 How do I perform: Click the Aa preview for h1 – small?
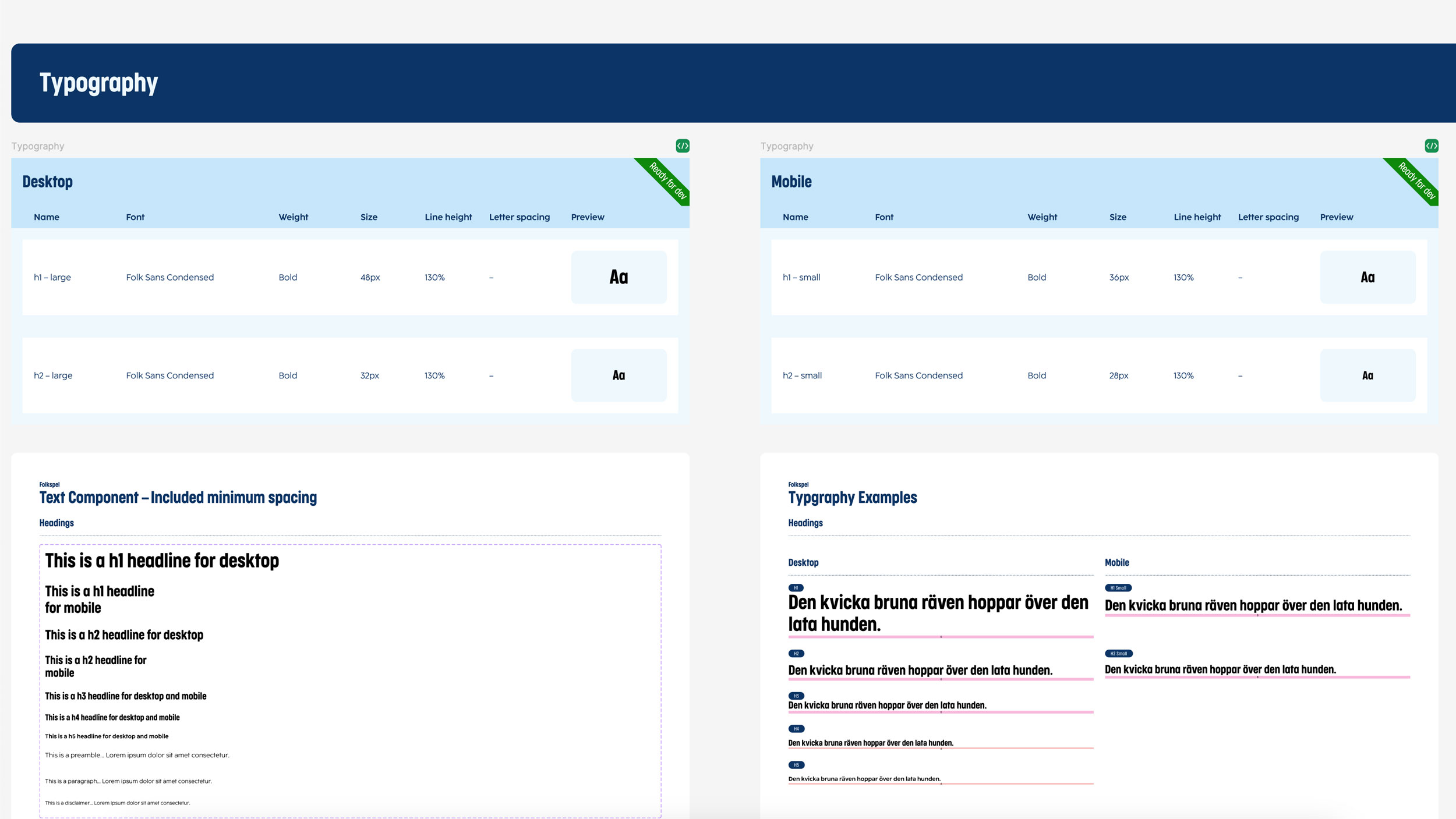click(1367, 277)
